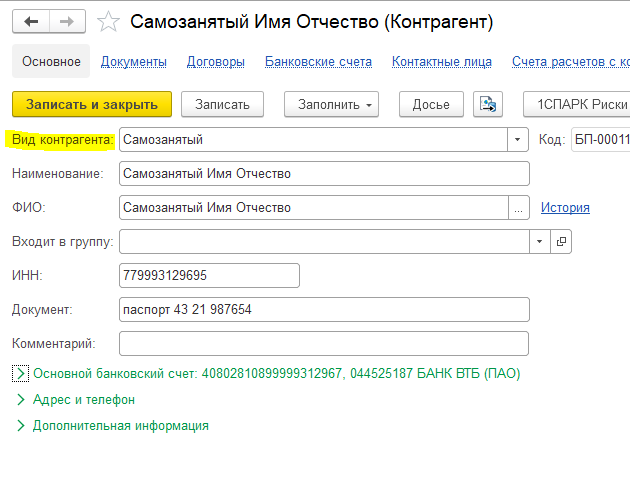The height and width of the screenshot is (489, 630).
Task: Click the back navigation arrow
Action: [x=31, y=21]
